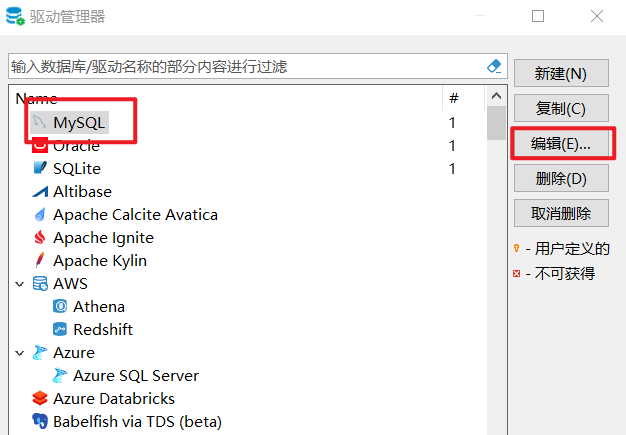The height and width of the screenshot is (435, 626).
Task: Collapse the Azure driver group
Action: click(20, 353)
